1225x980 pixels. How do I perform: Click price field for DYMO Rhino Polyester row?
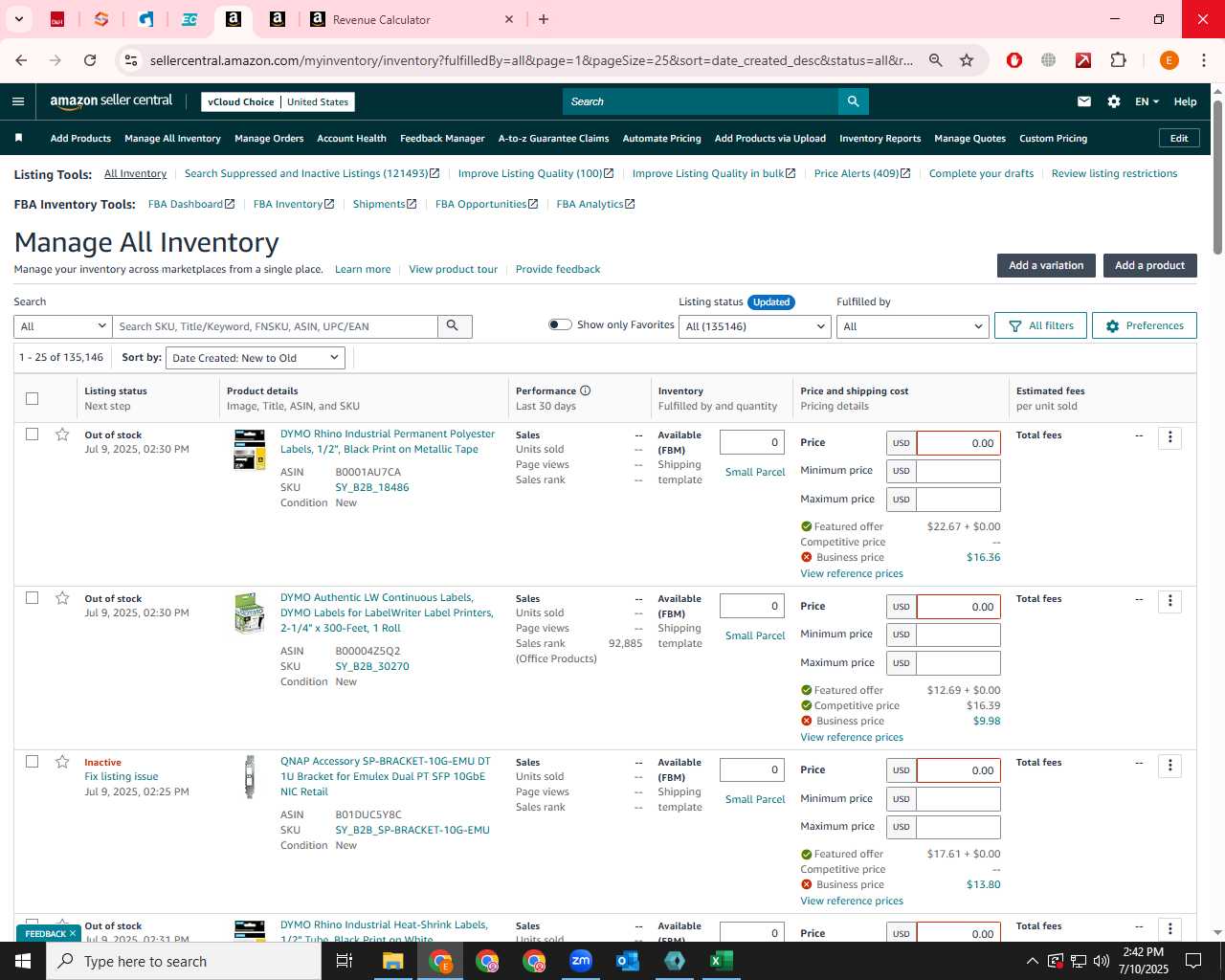[958, 443]
